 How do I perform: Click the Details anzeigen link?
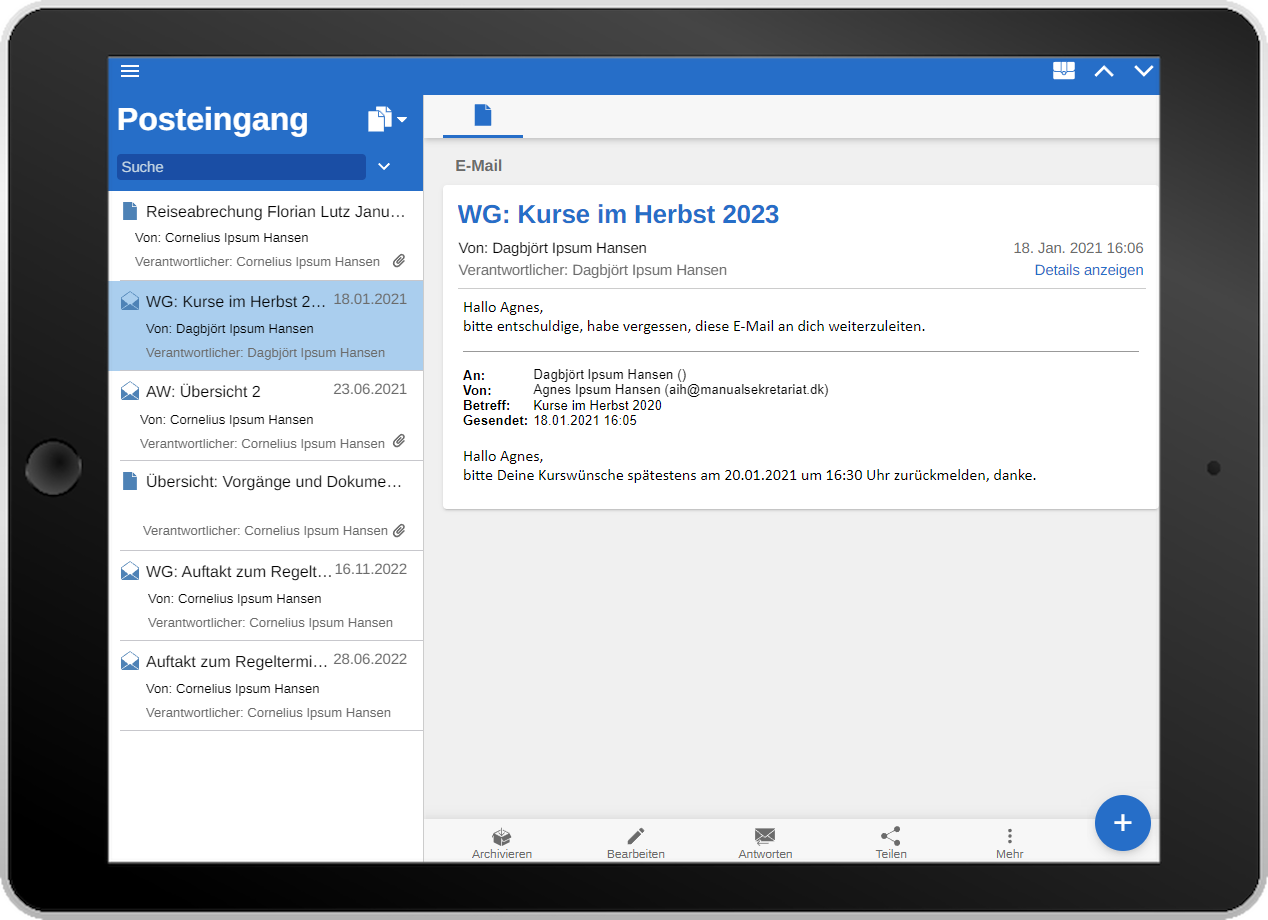1088,270
